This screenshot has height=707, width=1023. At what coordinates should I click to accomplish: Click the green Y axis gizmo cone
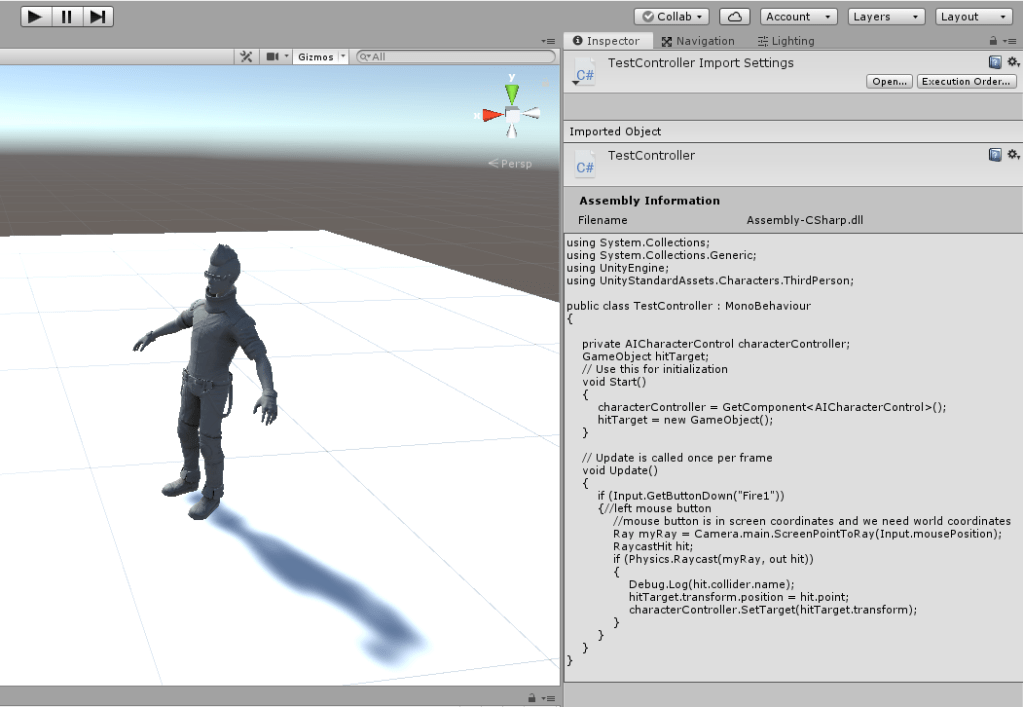[512, 92]
